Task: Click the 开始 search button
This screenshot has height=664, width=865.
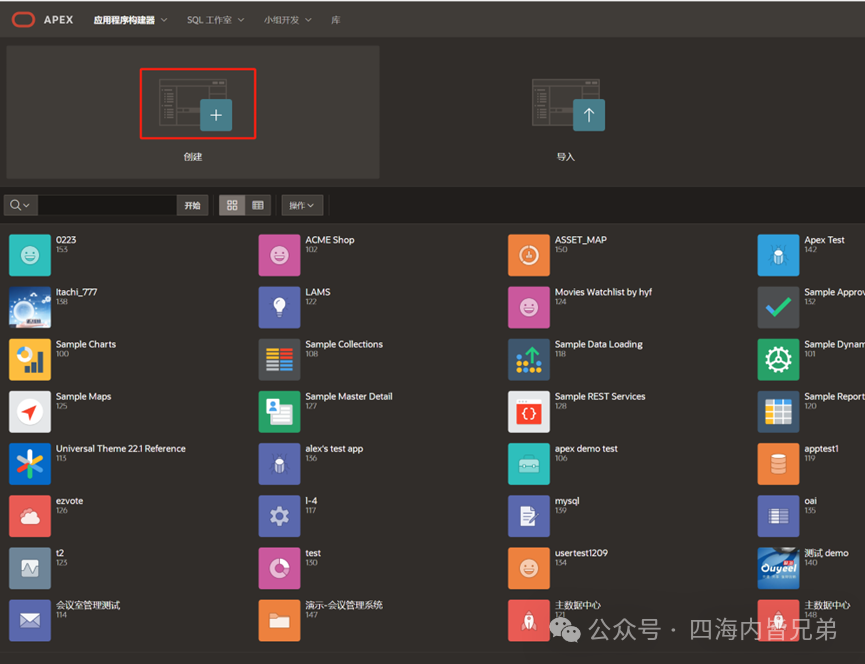Action: [x=193, y=205]
